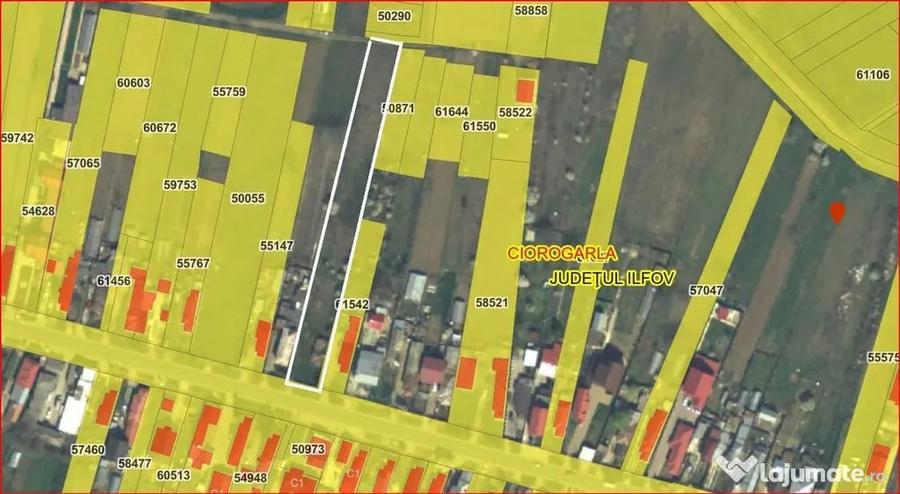
Task: Click the red location pin marker
Action: (x=837, y=212)
